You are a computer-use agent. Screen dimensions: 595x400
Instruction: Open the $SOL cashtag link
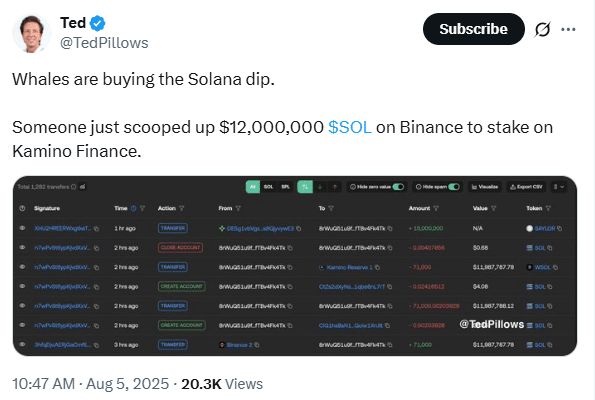click(349, 127)
